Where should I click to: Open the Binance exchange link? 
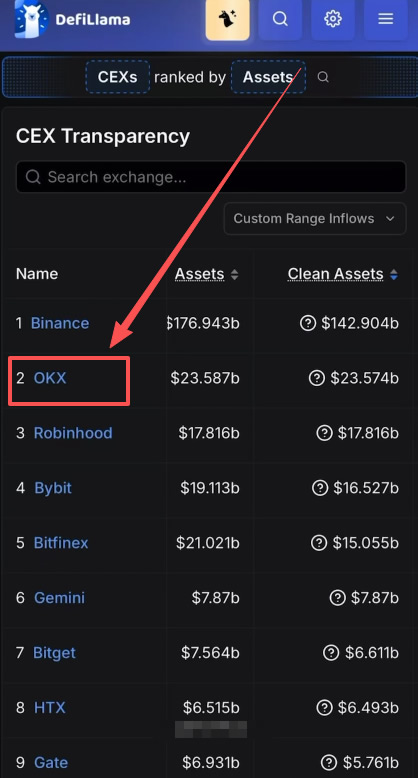60,324
